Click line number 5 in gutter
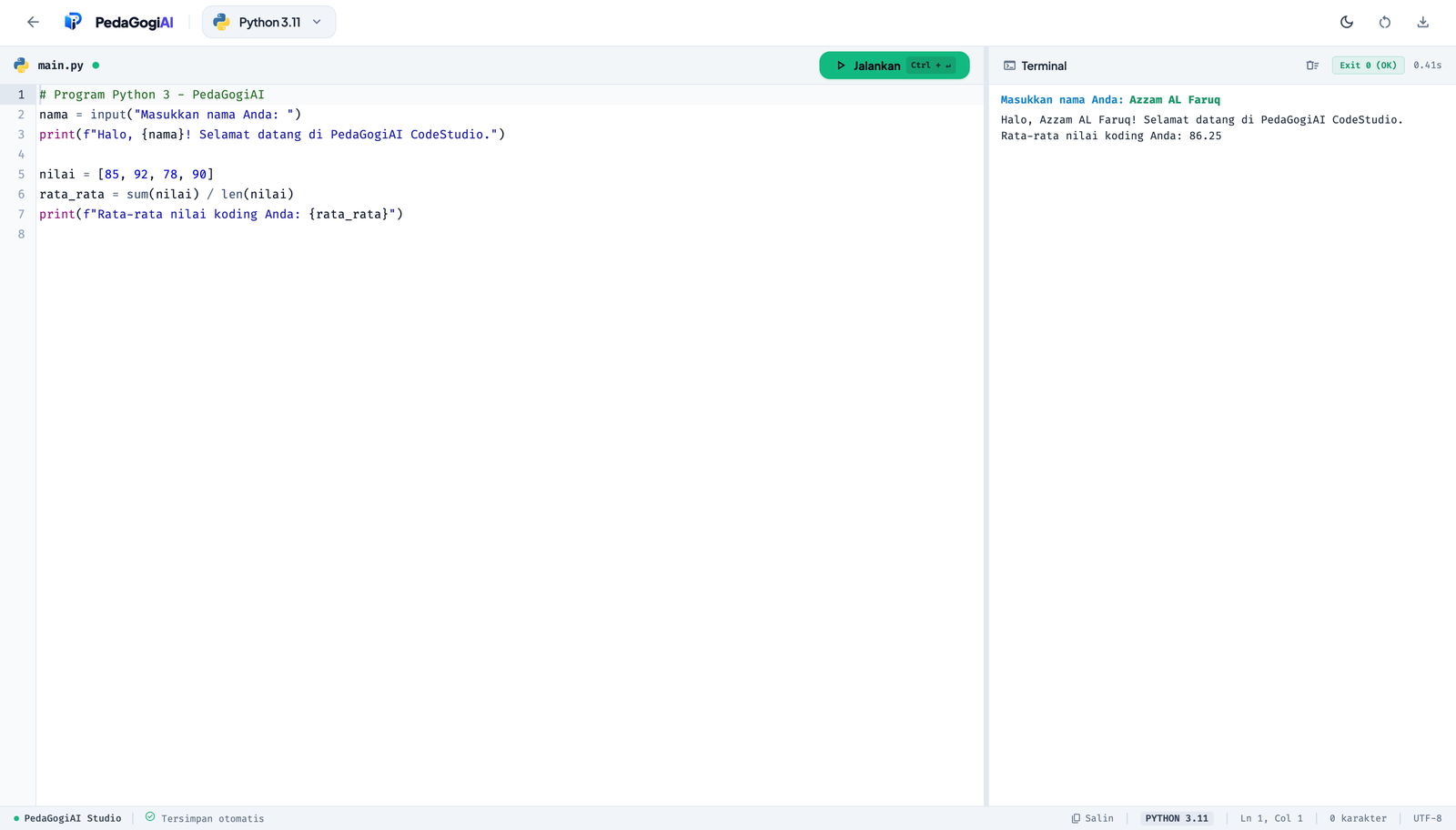This screenshot has height=830, width=1456. coord(21,174)
